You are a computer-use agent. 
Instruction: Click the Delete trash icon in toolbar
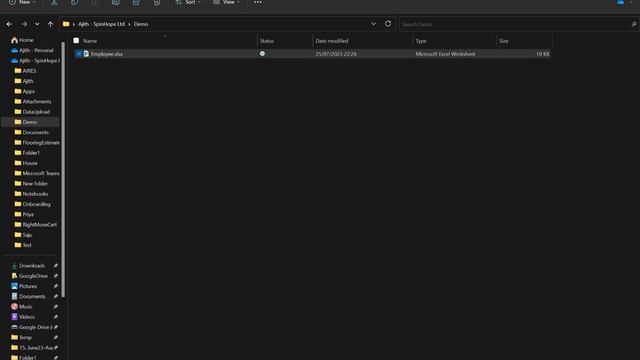click(x=157, y=2)
